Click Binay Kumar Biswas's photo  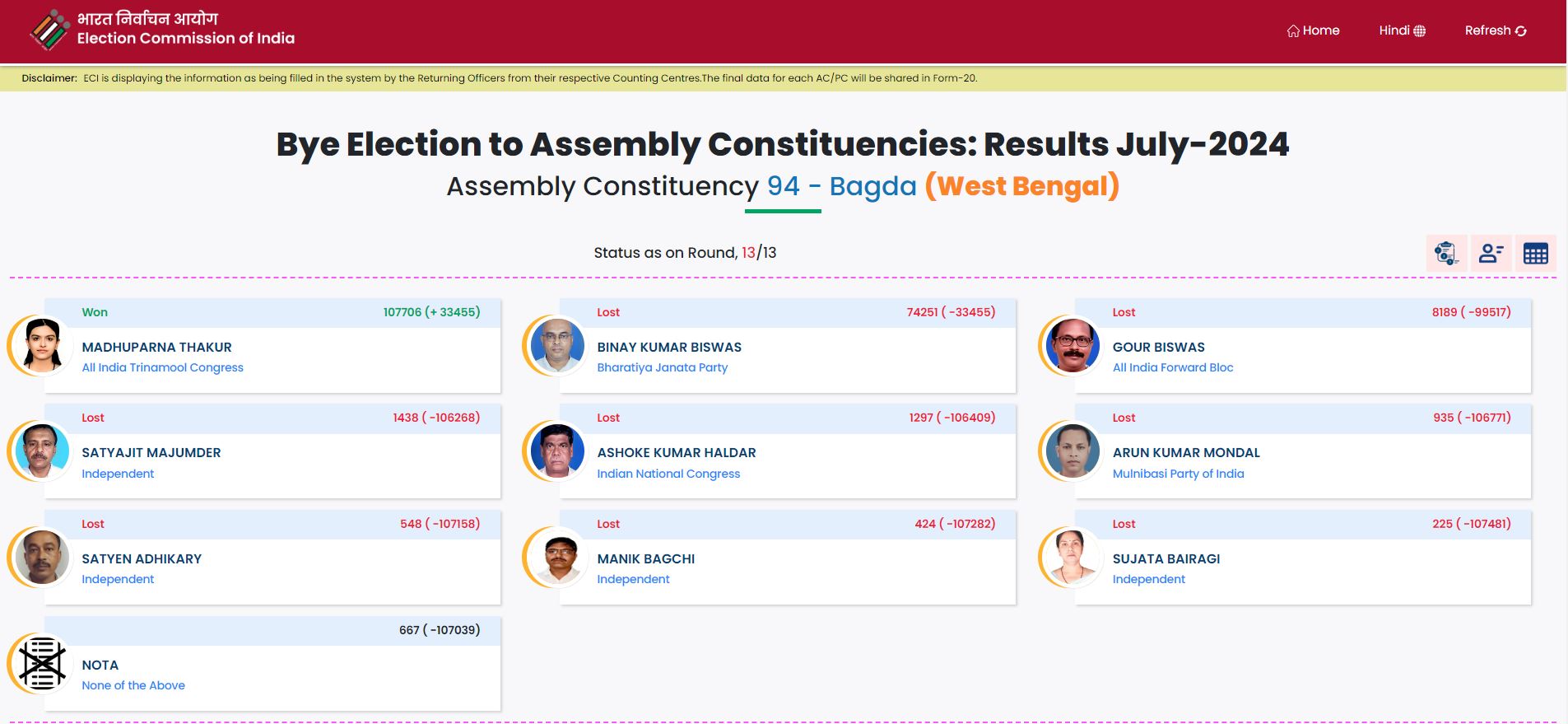coord(557,345)
